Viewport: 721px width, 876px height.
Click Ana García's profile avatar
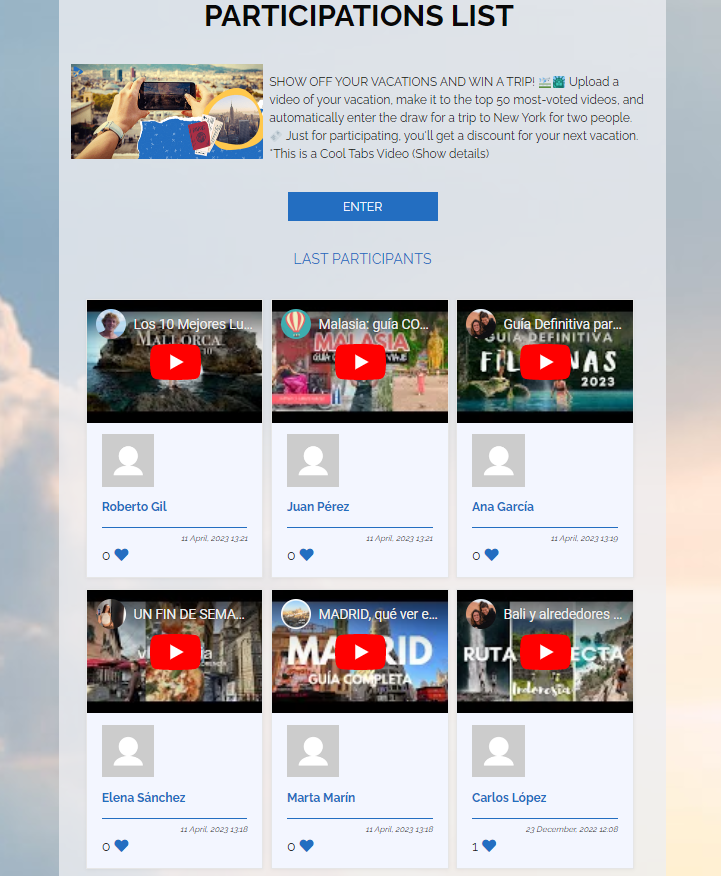[498, 461]
